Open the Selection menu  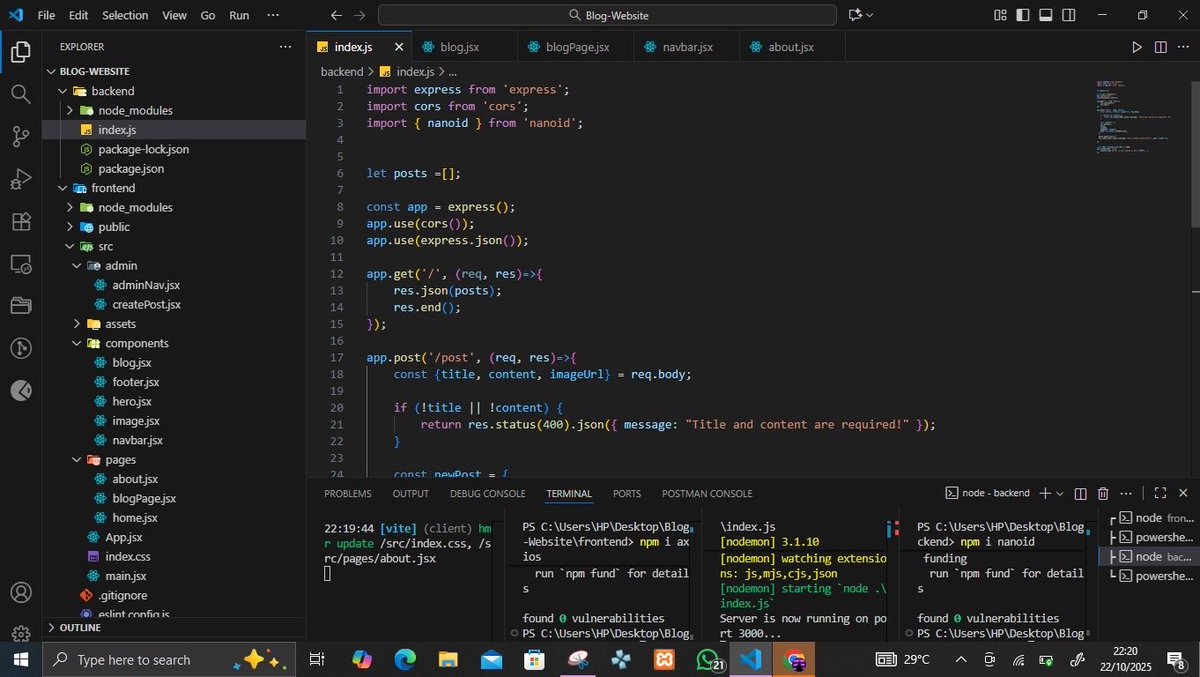tap(125, 15)
